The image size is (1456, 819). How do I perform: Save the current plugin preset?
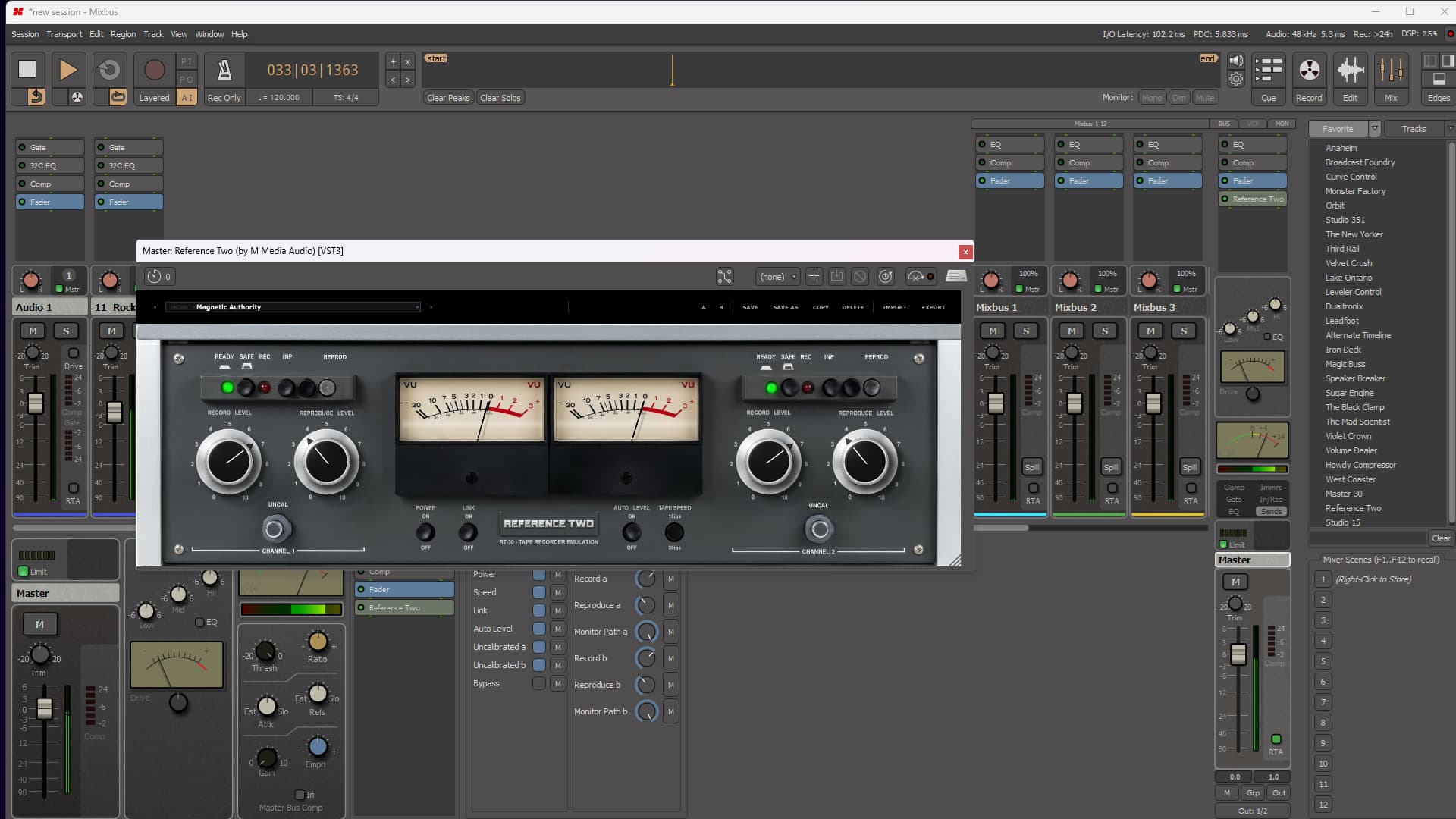pyautogui.click(x=836, y=277)
